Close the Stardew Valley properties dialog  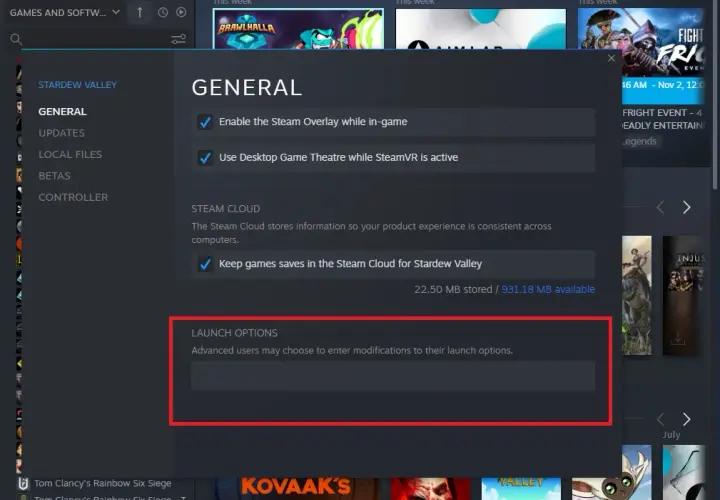(x=611, y=58)
